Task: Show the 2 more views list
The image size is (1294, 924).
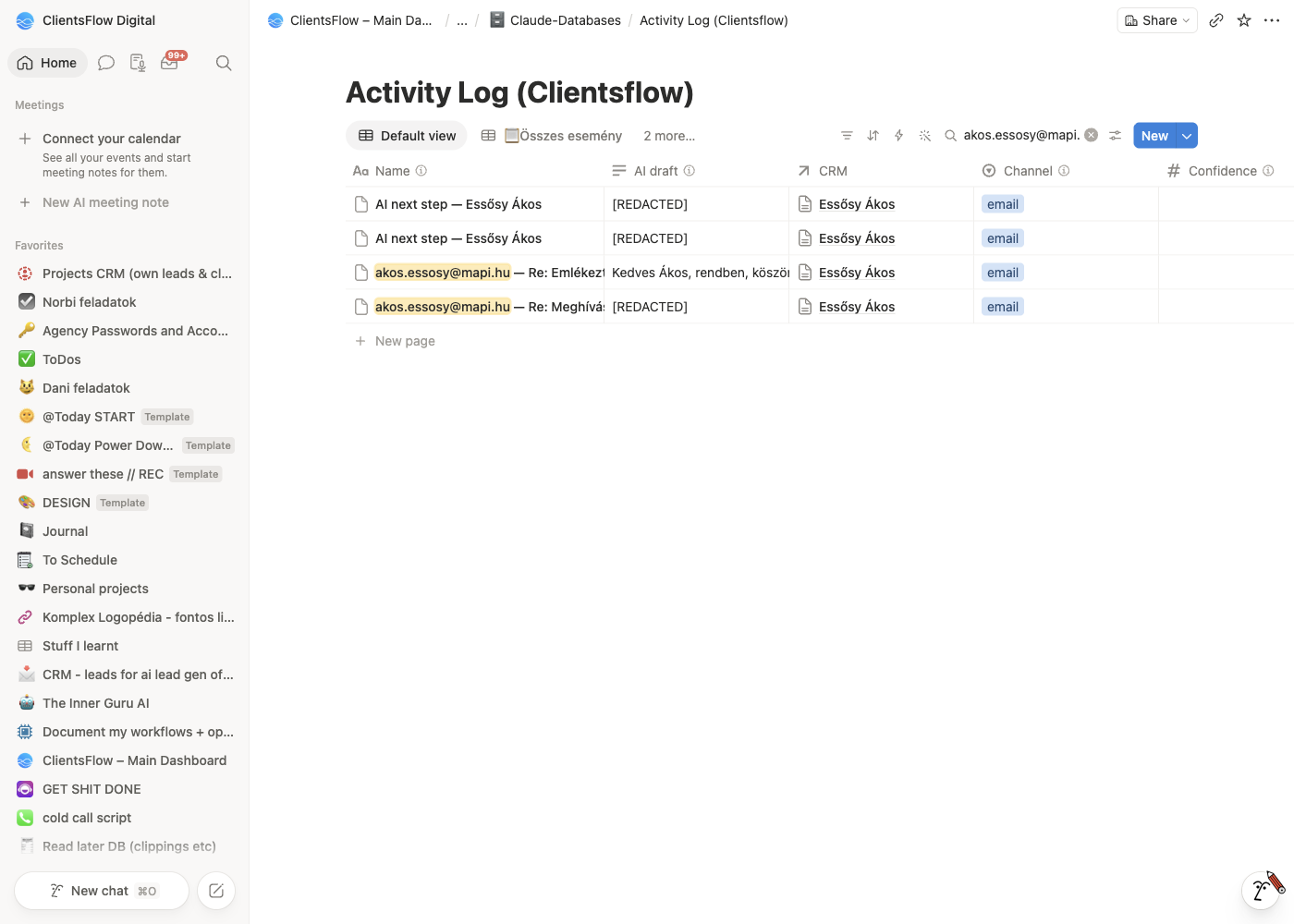Action: pyautogui.click(x=669, y=136)
